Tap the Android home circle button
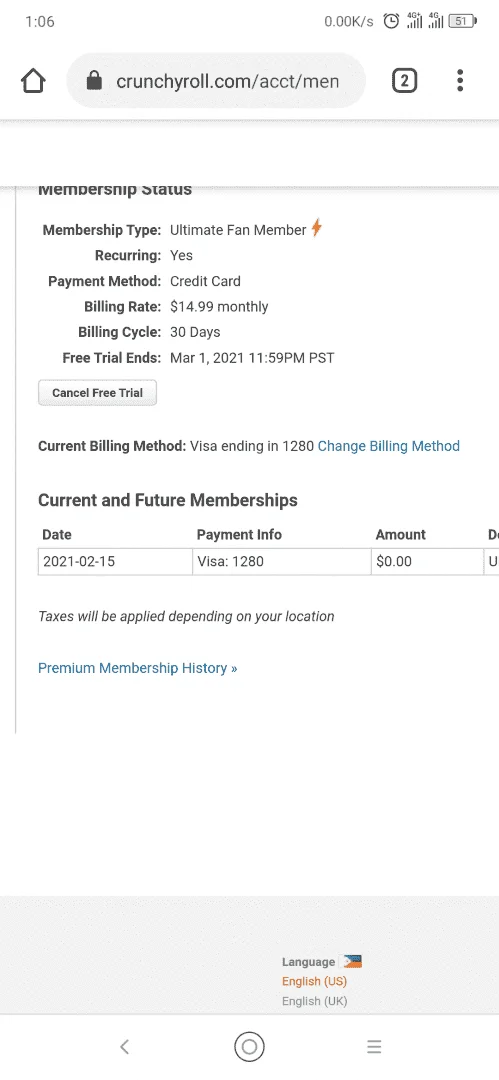499x1080 pixels. pos(249,1047)
